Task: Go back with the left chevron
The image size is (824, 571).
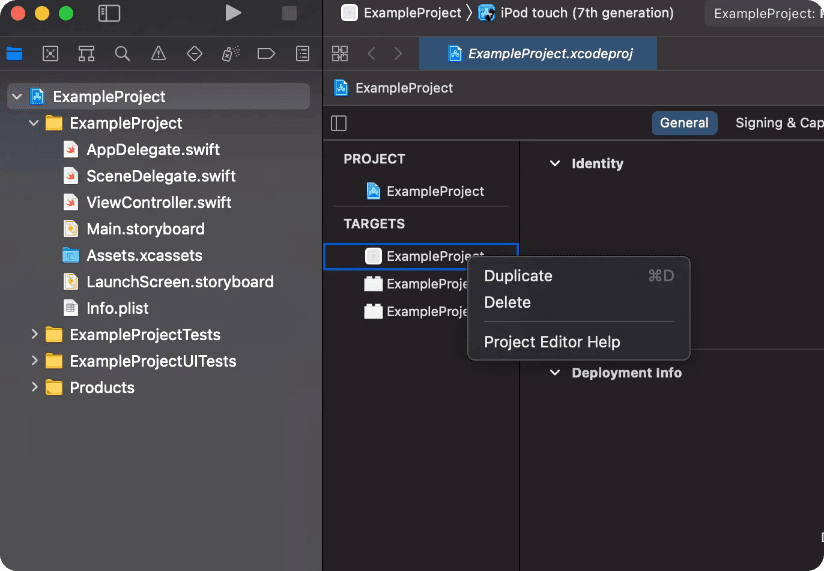Action: [372, 54]
